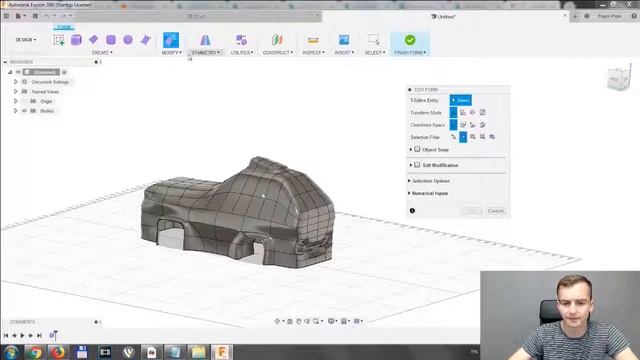640x360 pixels.
Task: Expand the Named Views tree node
Action: coord(16,91)
